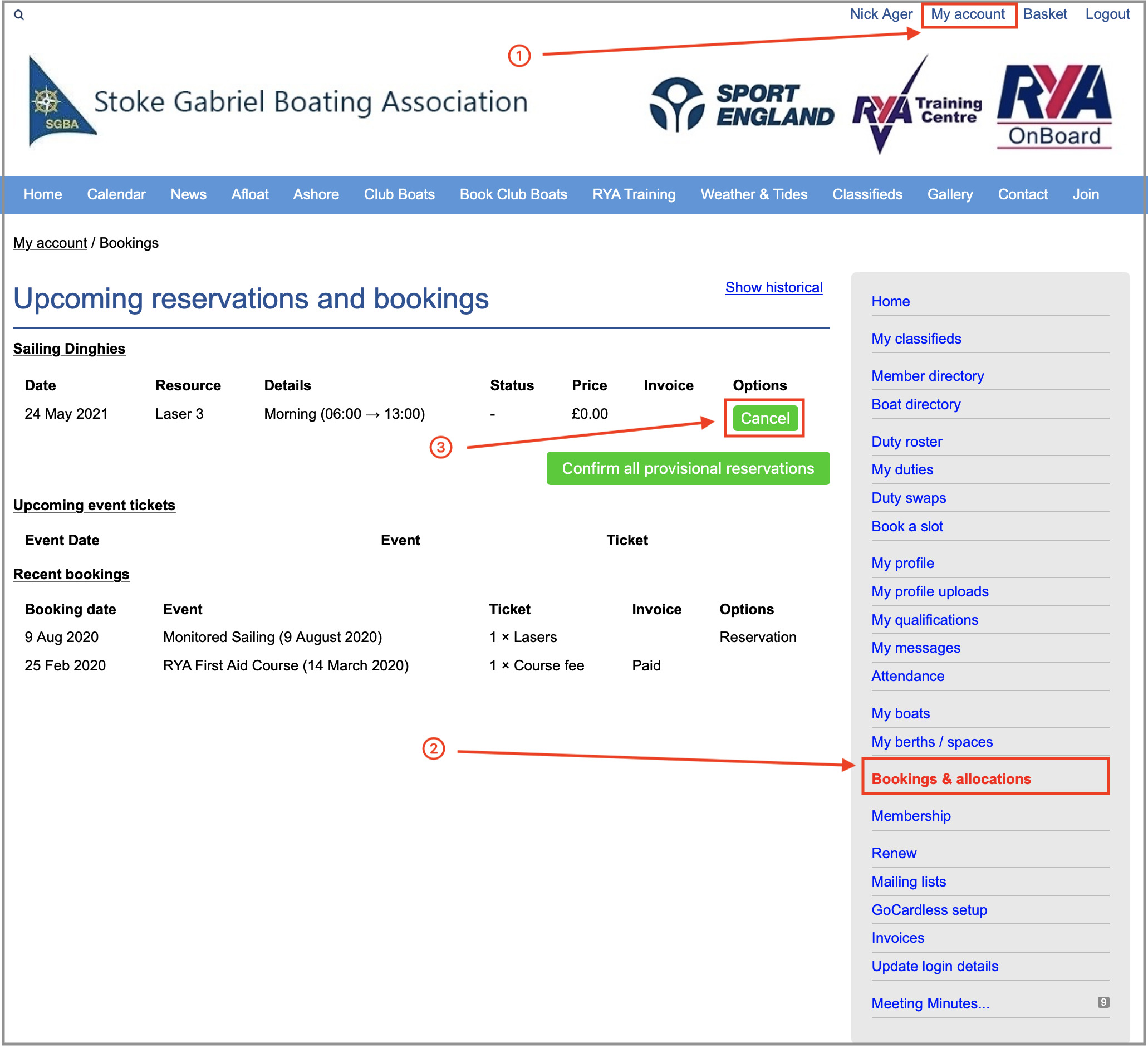Open Invoices sidebar link

click(898, 938)
